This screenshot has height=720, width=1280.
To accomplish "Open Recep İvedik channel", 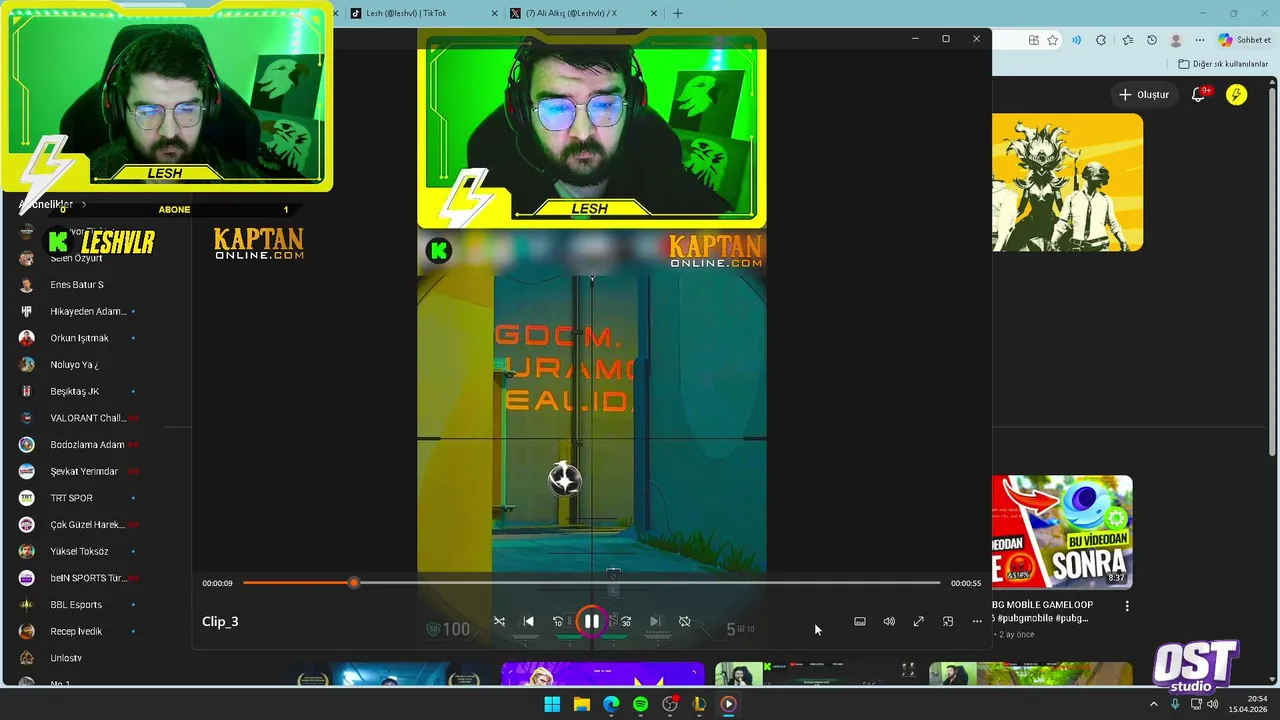I will click(78, 631).
